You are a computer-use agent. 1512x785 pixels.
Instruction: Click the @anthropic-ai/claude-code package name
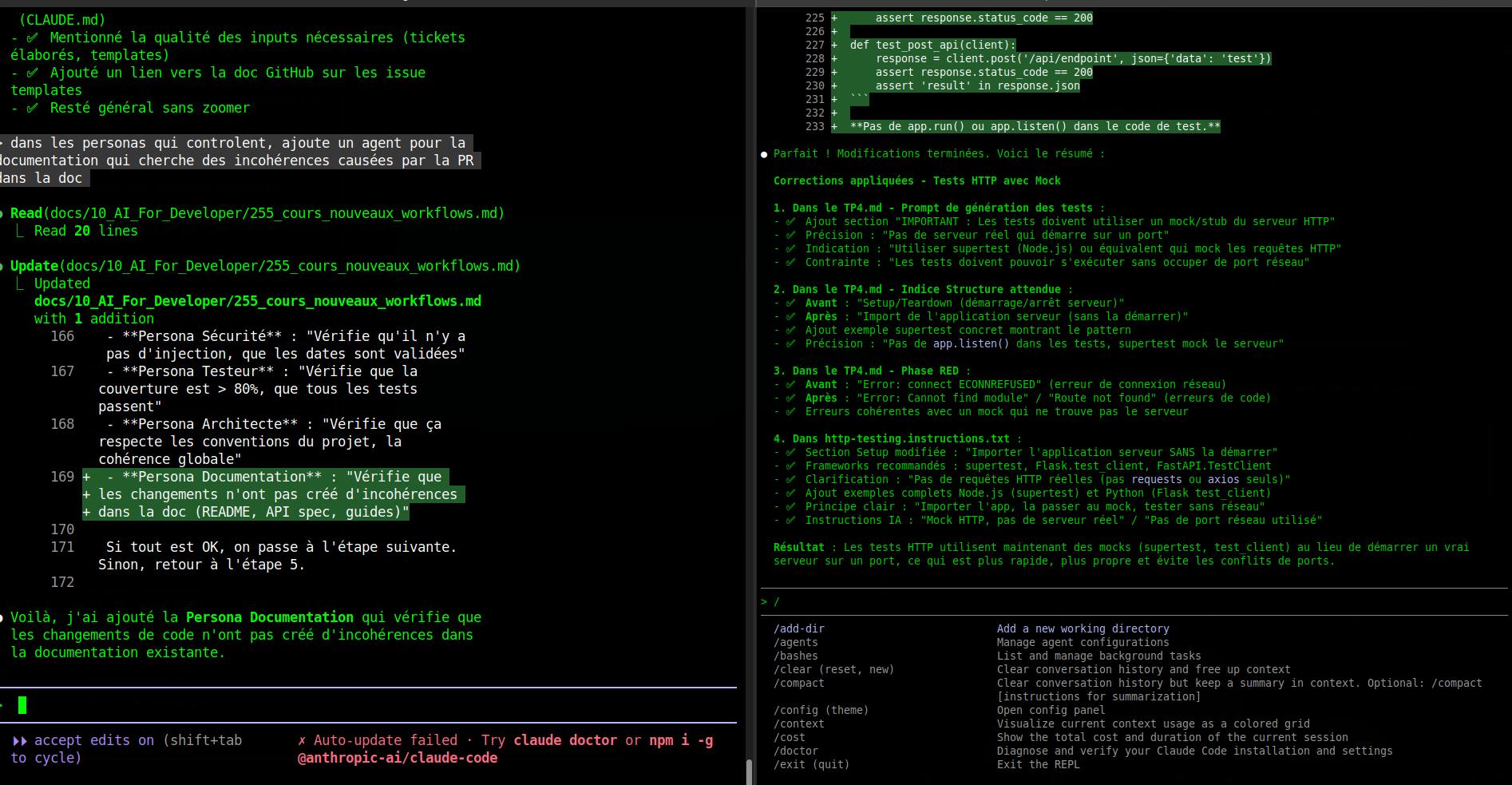397,758
